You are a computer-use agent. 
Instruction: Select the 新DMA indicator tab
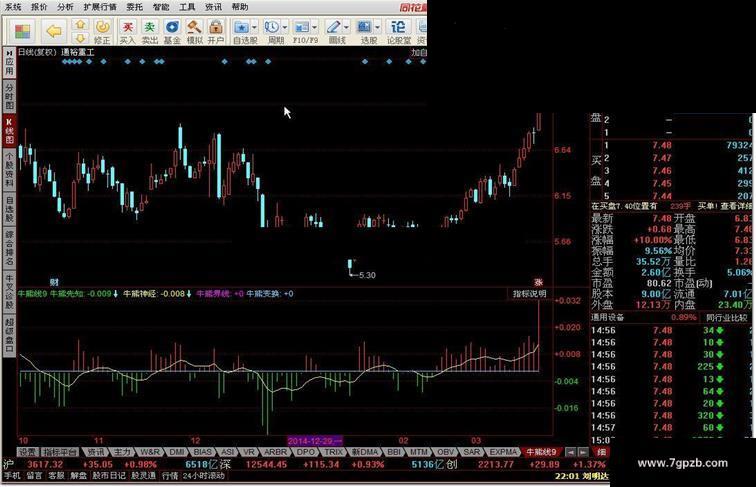click(364, 452)
